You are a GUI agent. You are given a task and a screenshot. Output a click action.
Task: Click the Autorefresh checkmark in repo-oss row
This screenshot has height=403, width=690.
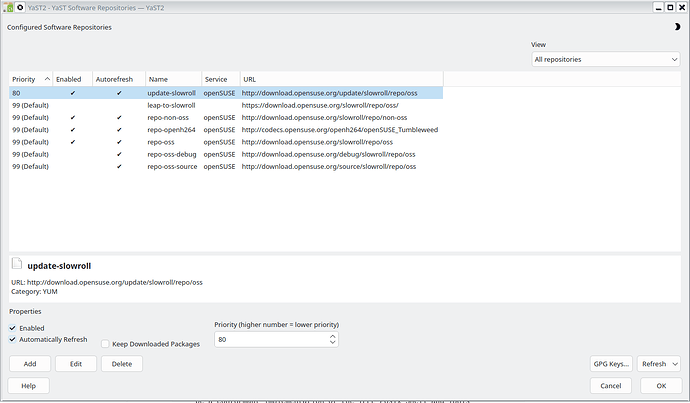pyautogui.click(x=119, y=142)
